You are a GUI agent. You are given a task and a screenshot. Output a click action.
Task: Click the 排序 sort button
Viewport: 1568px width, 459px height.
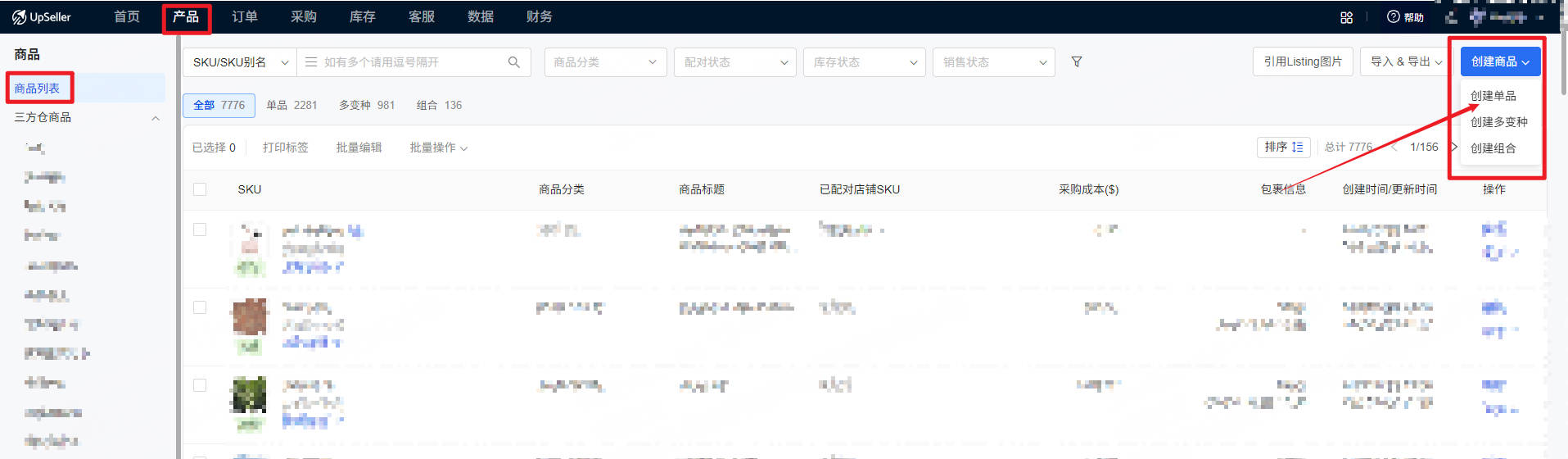[1283, 148]
